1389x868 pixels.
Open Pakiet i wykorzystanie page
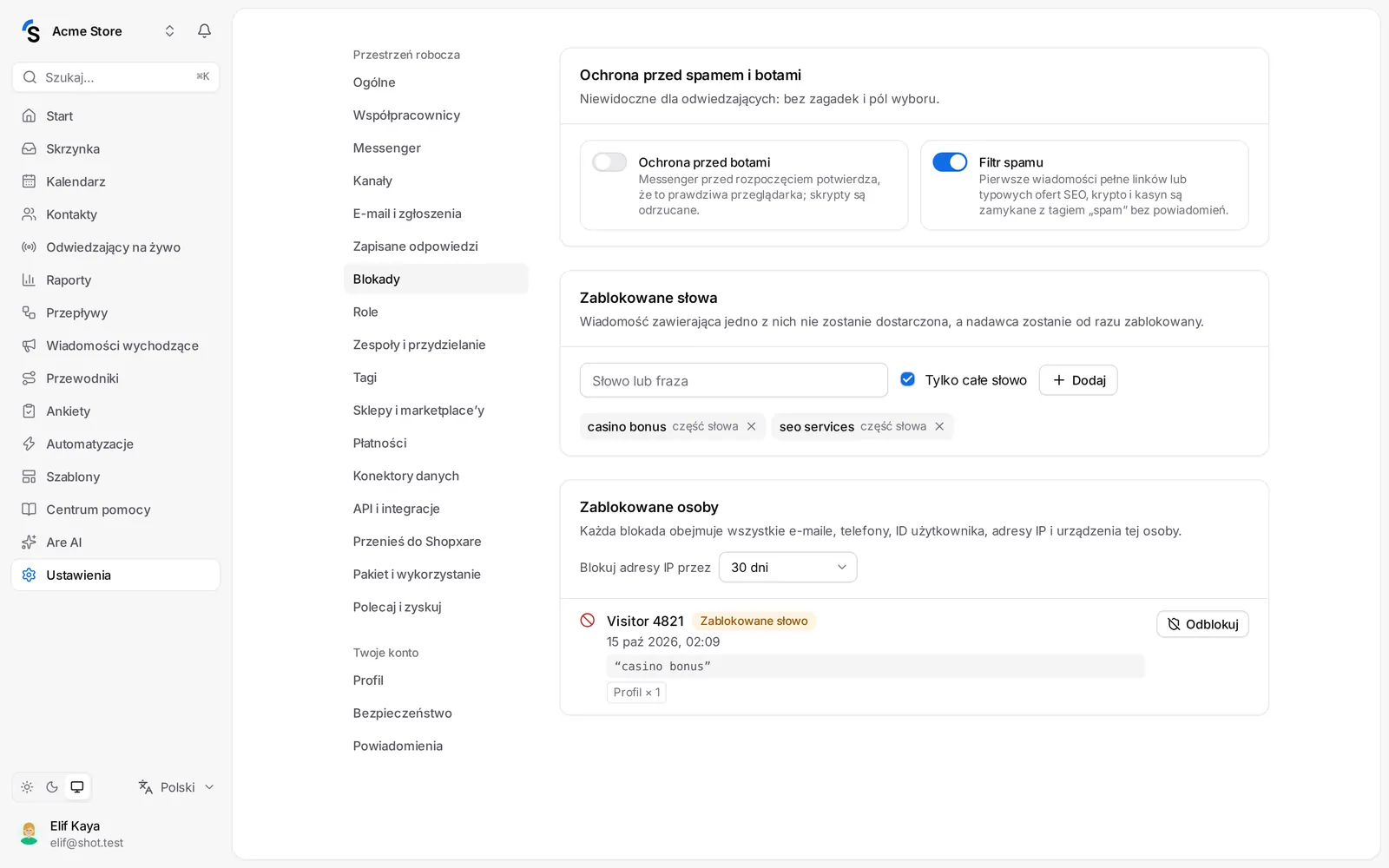[x=435, y=575]
